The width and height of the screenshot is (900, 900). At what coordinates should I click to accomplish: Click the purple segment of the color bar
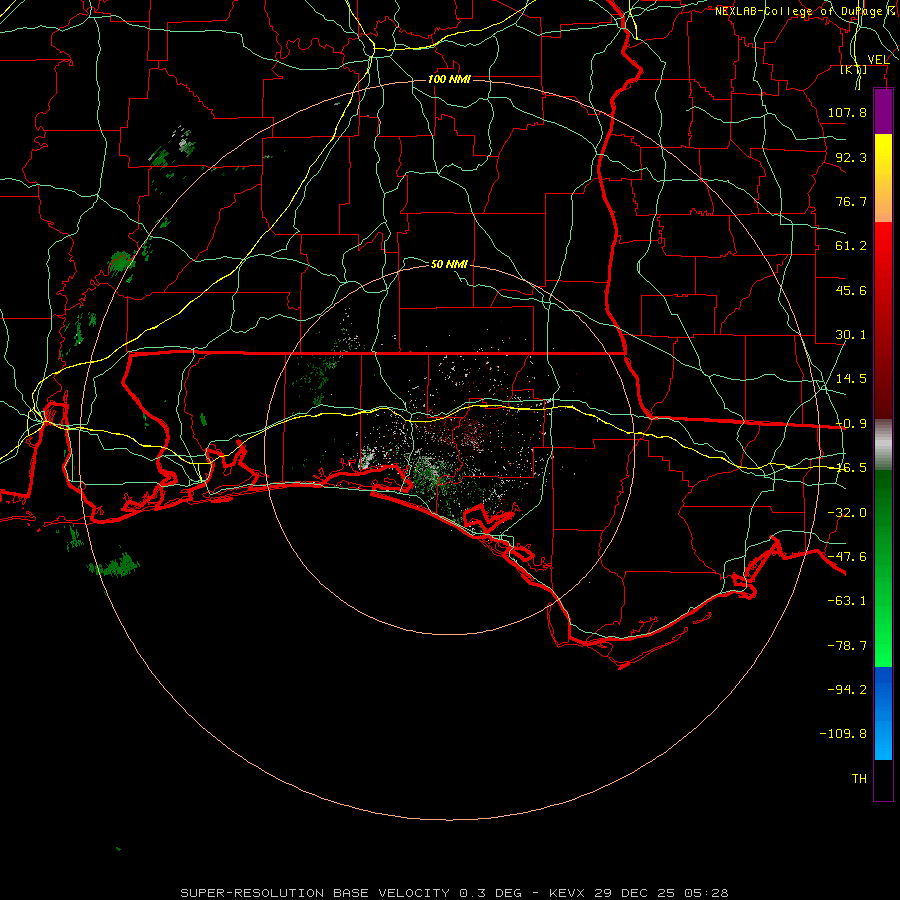click(x=883, y=111)
